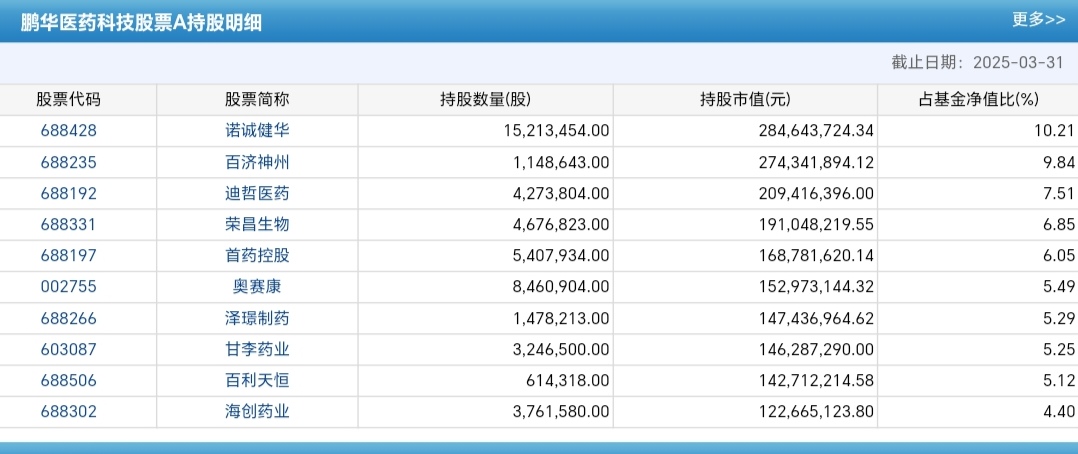Open stock code 688331
Screen dimensions: 1078x454
pyautogui.click(x=68, y=224)
